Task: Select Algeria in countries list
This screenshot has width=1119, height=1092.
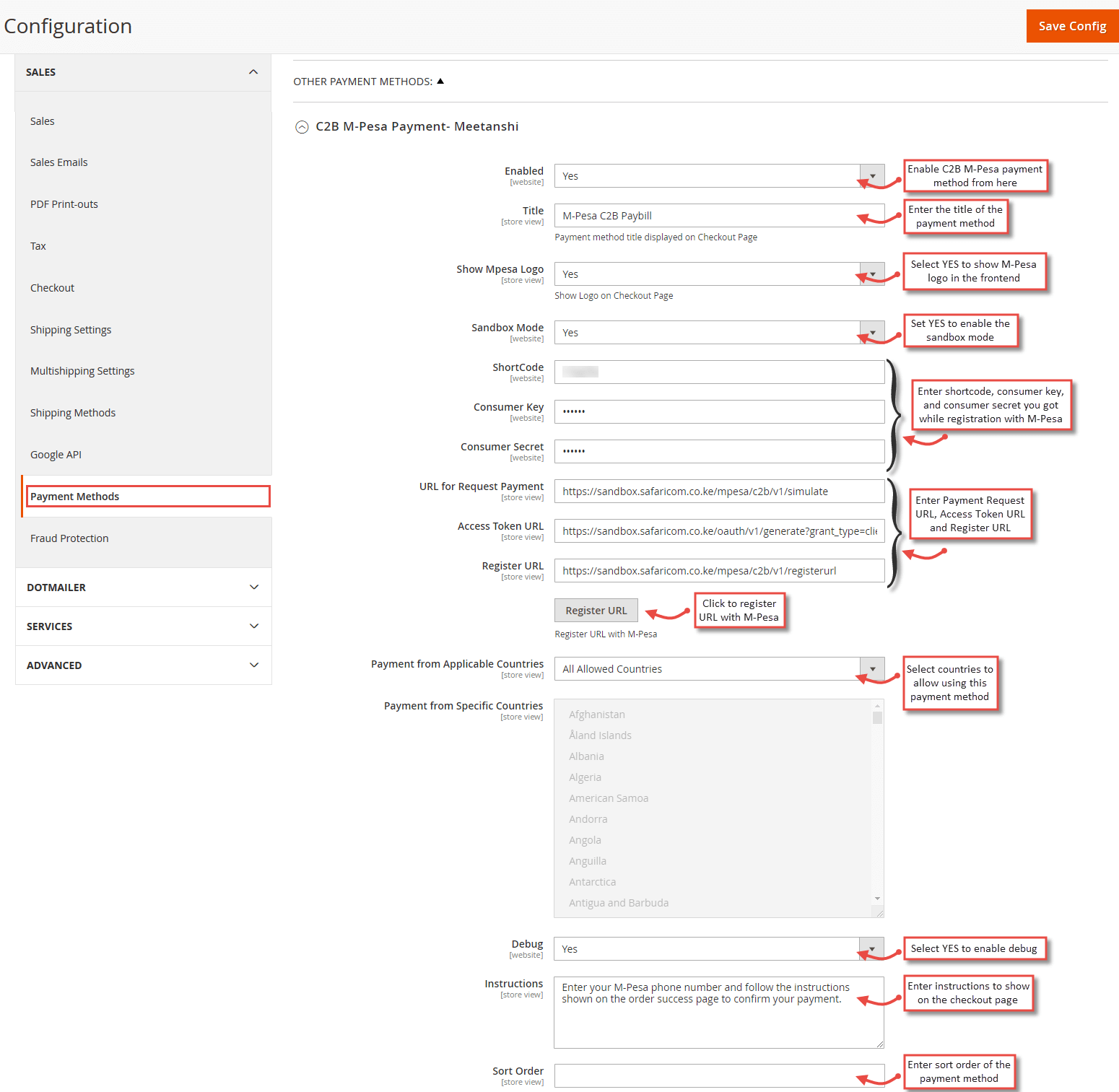Action: click(x=585, y=777)
